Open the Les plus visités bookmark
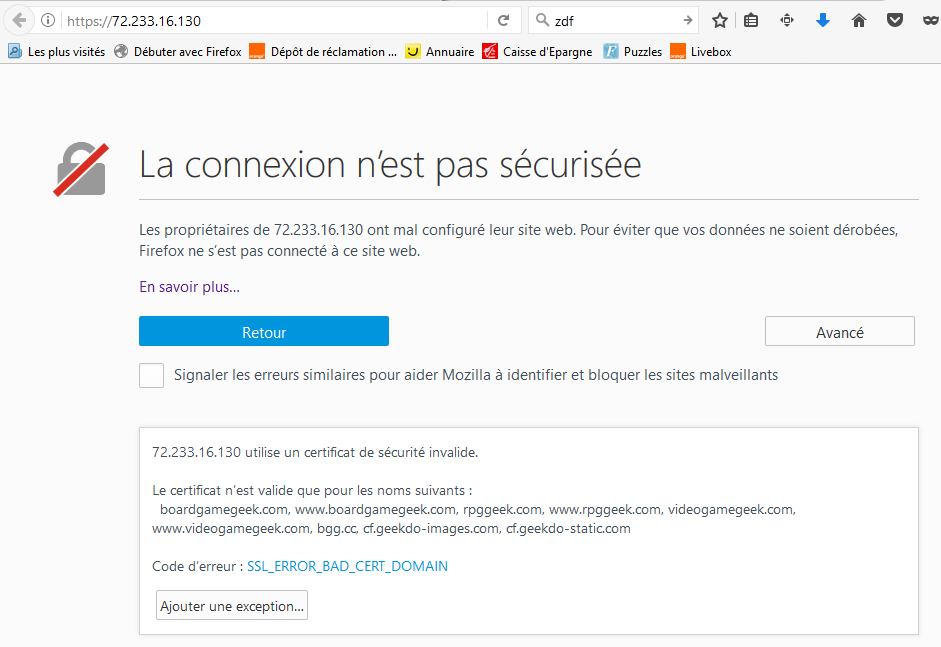 (56, 52)
